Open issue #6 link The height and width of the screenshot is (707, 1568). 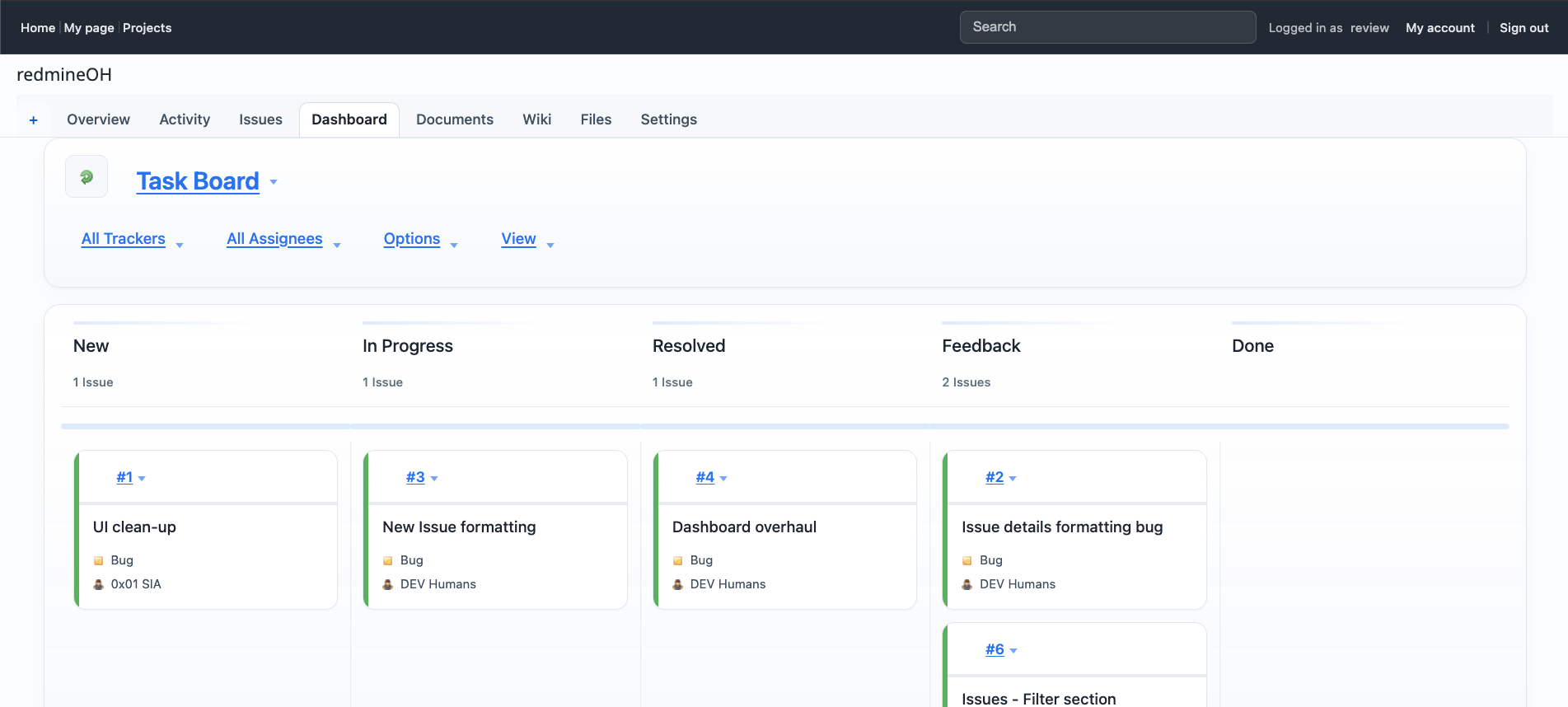point(995,649)
